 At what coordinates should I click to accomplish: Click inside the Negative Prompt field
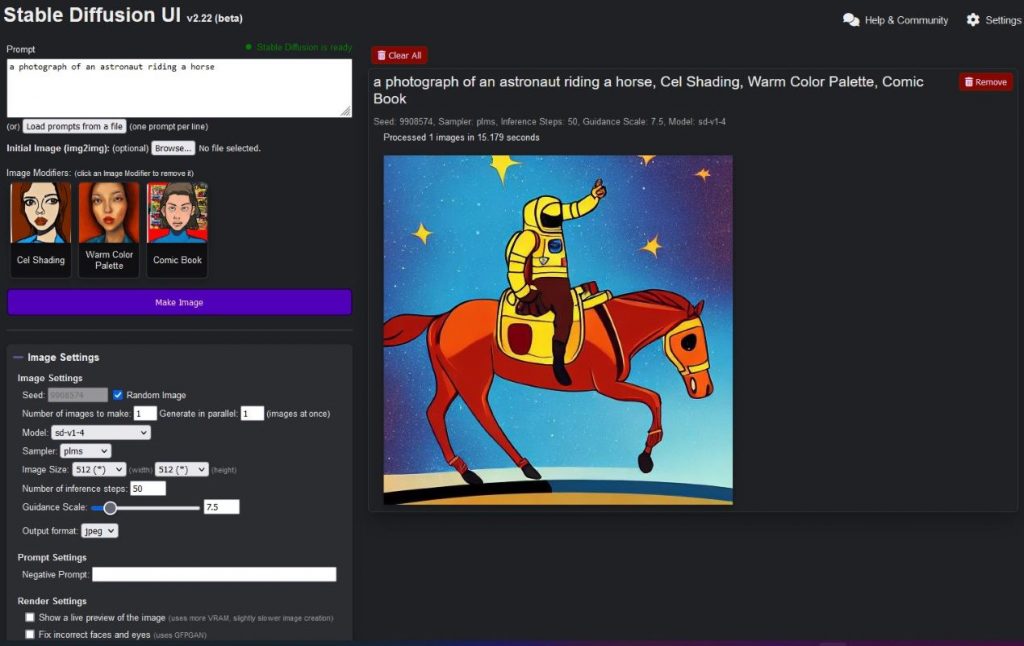214,574
